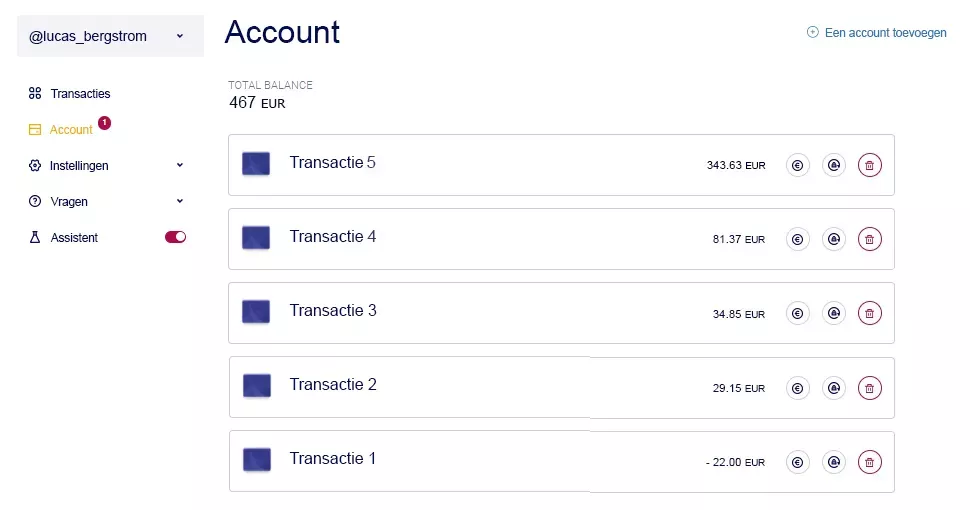Click the Transactie 4 card thumbnail
970x510 pixels.
(x=256, y=238)
